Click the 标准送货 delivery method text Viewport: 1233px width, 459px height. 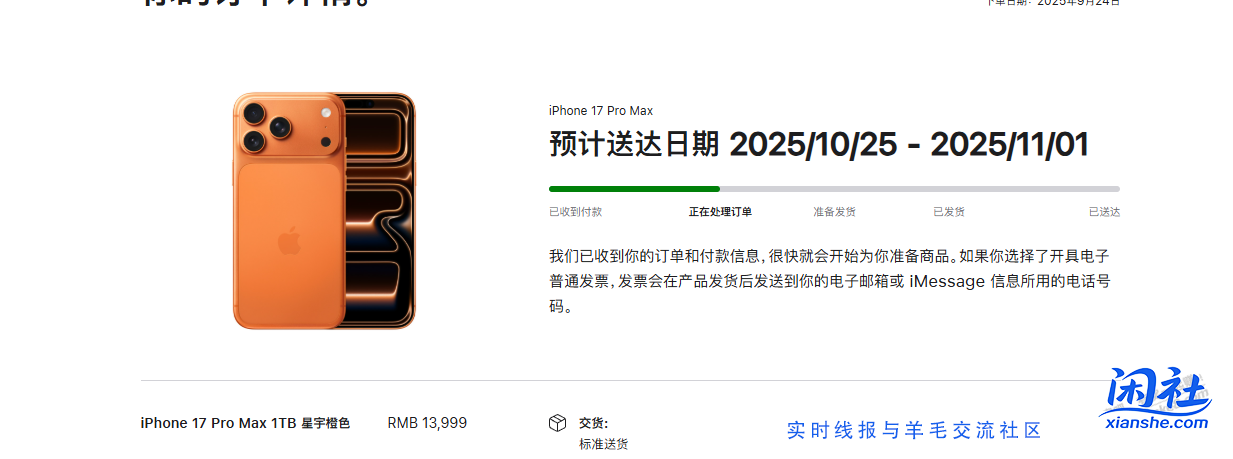tap(603, 444)
